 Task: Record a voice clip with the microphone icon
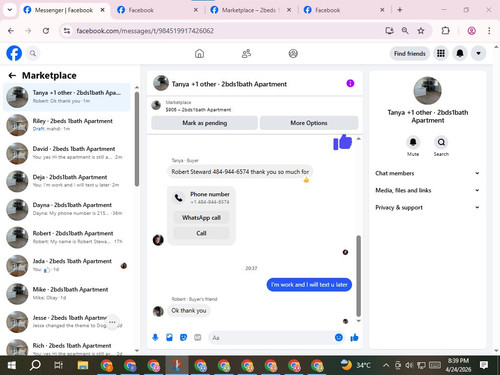155,338
